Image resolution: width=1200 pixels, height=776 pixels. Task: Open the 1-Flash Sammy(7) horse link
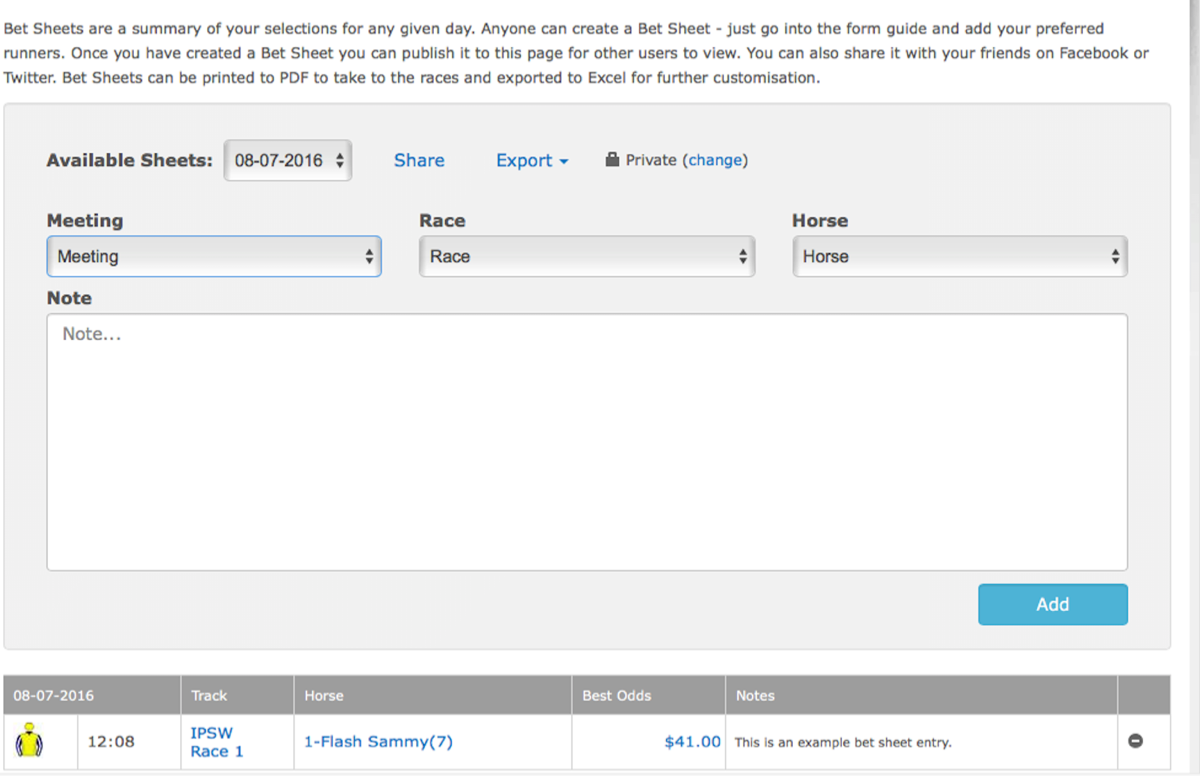coord(378,742)
